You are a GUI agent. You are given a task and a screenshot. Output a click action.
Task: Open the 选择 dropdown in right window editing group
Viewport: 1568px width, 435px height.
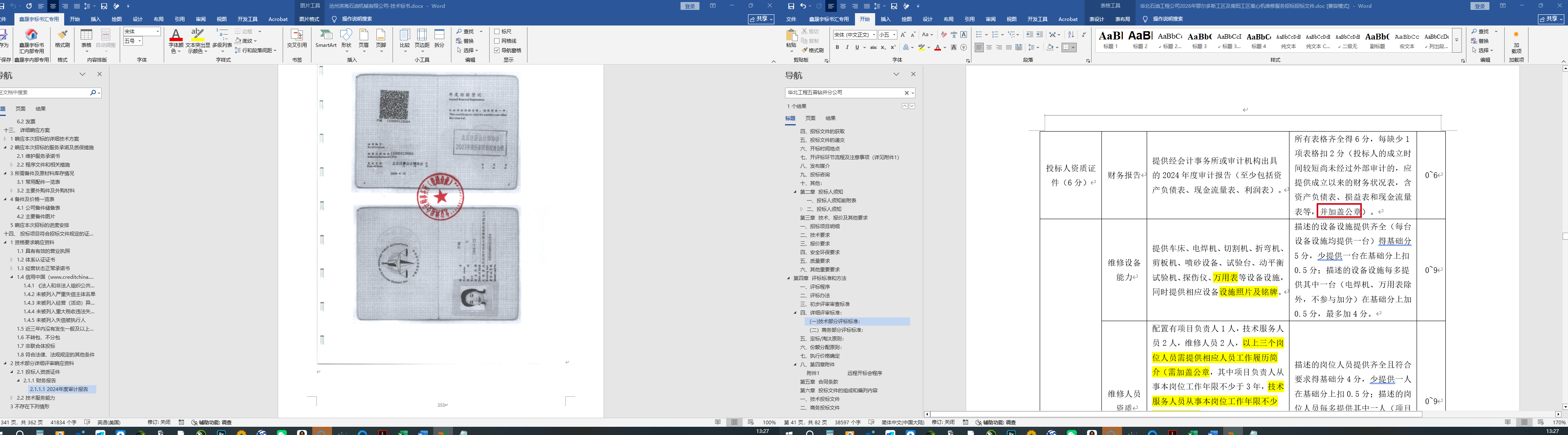tap(1483, 50)
